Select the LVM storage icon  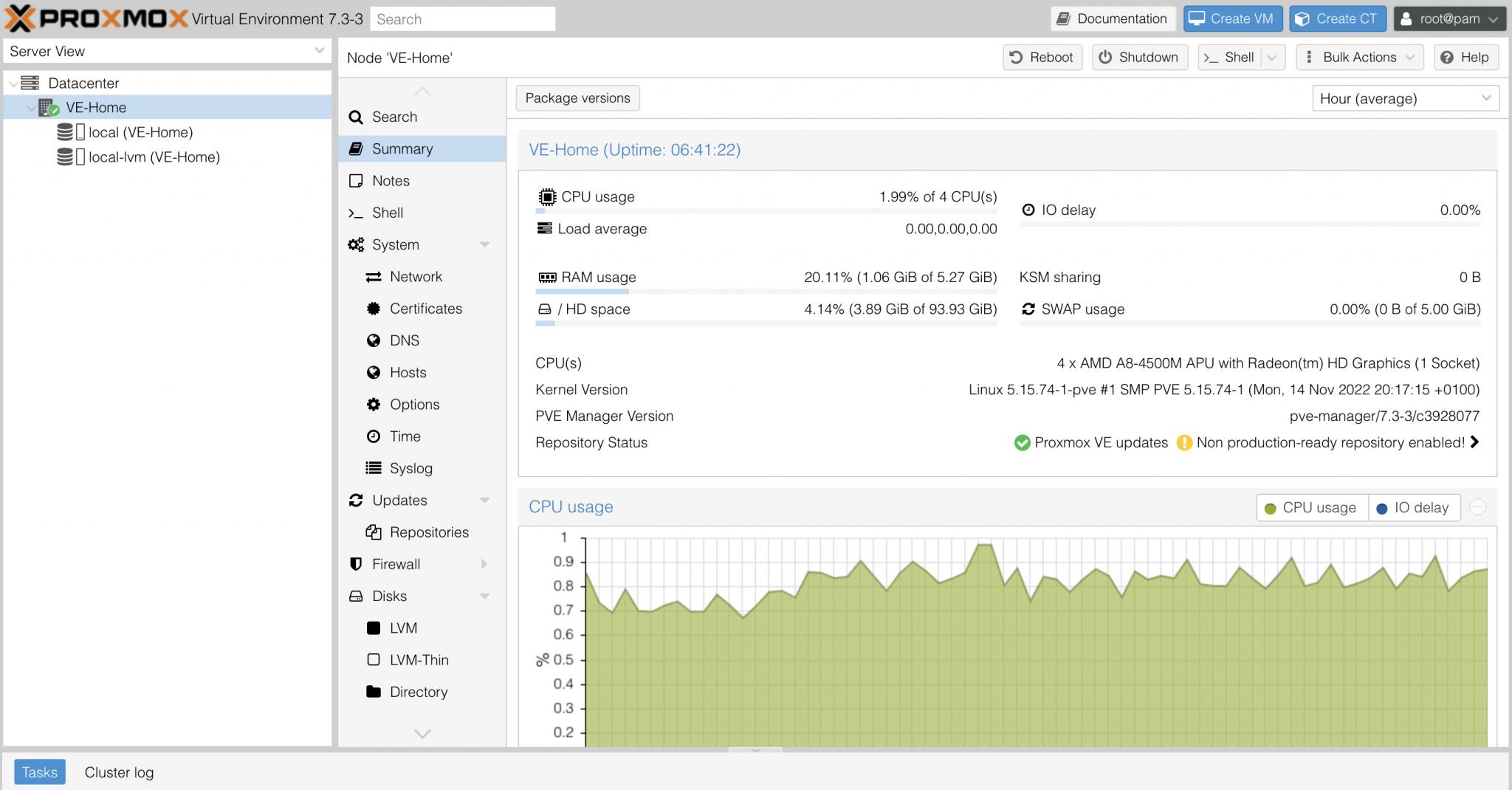tap(374, 628)
